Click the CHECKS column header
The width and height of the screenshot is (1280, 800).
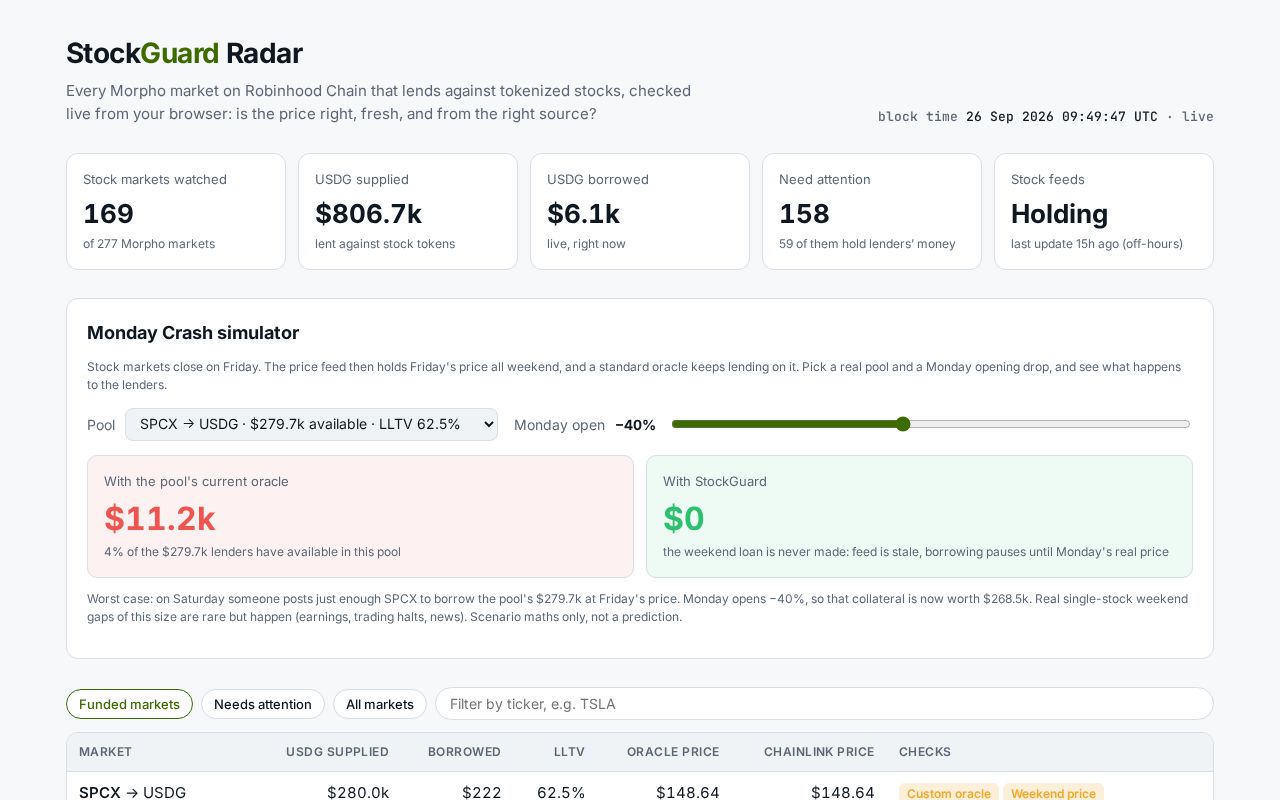(925, 752)
